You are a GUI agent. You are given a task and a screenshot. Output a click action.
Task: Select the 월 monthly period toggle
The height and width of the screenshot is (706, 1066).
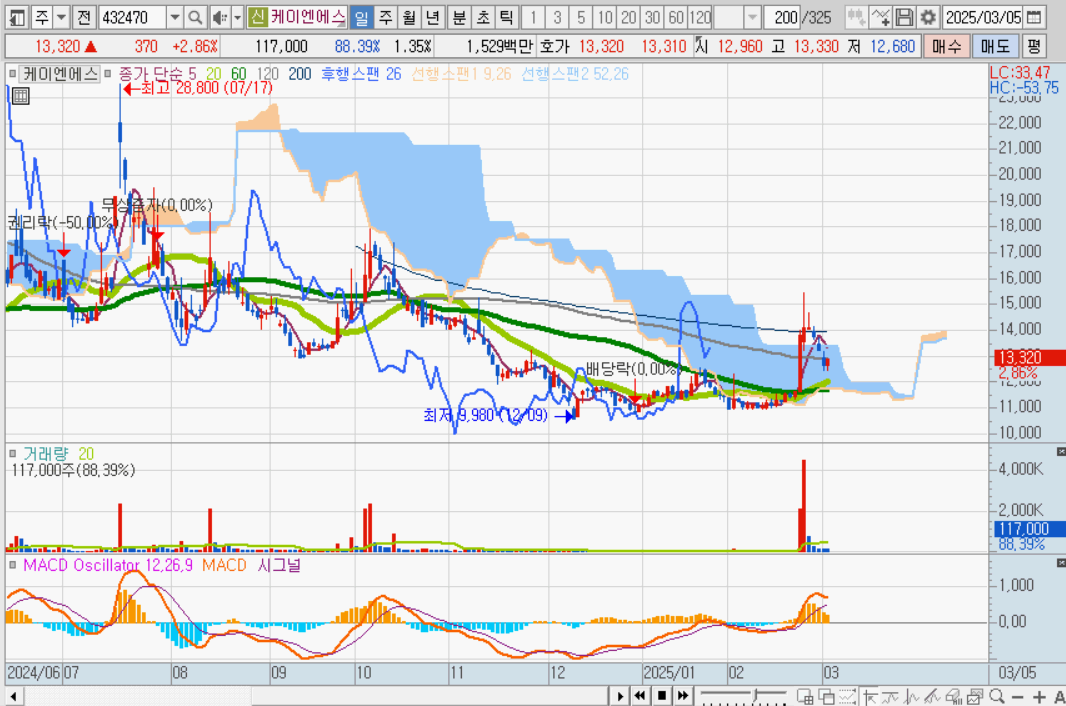coord(409,17)
